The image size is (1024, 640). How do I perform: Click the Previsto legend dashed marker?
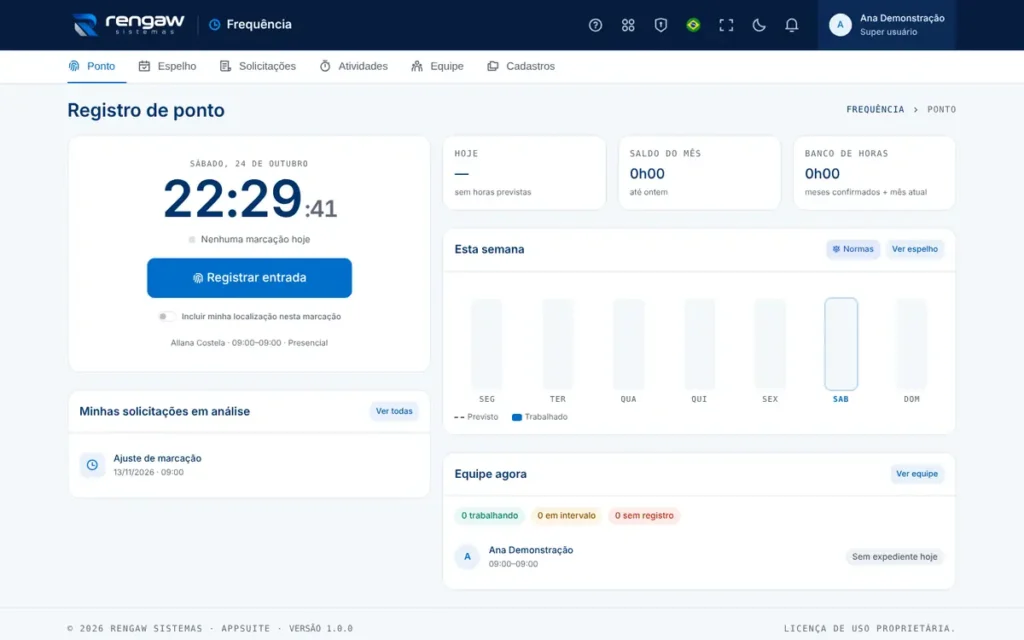click(x=459, y=417)
